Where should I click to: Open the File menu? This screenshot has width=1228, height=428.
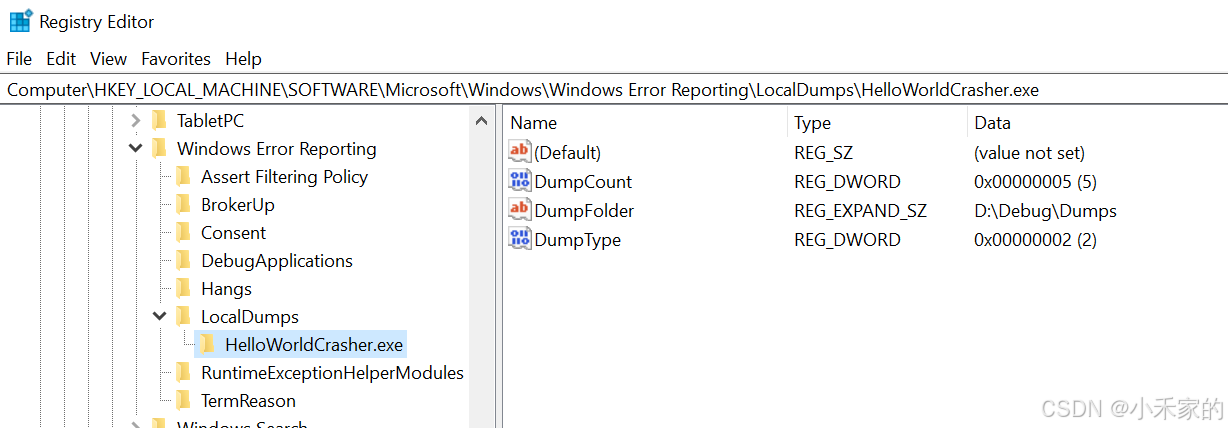click(x=19, y=59)
